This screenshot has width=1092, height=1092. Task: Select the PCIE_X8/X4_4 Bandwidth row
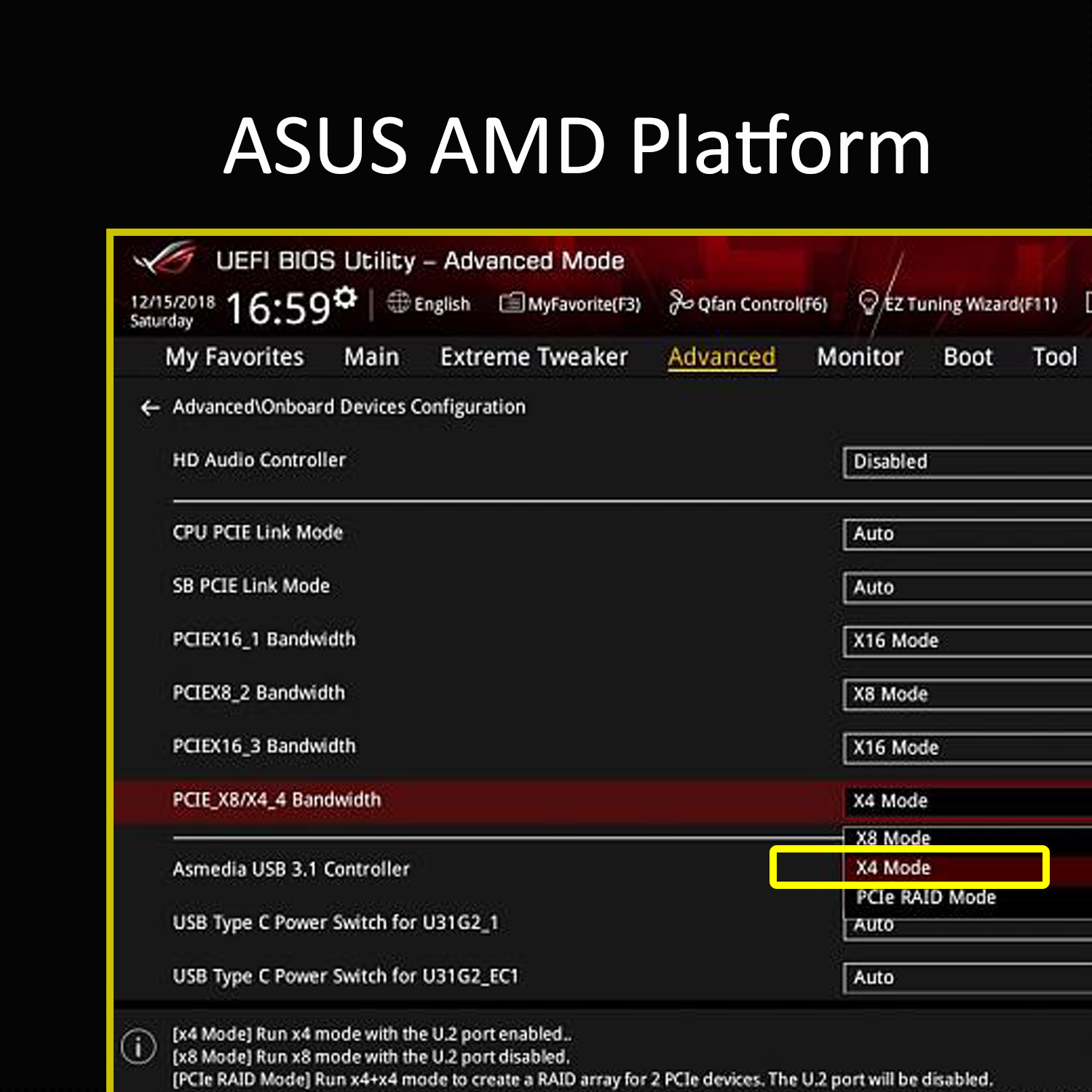[x=603, y=801]
